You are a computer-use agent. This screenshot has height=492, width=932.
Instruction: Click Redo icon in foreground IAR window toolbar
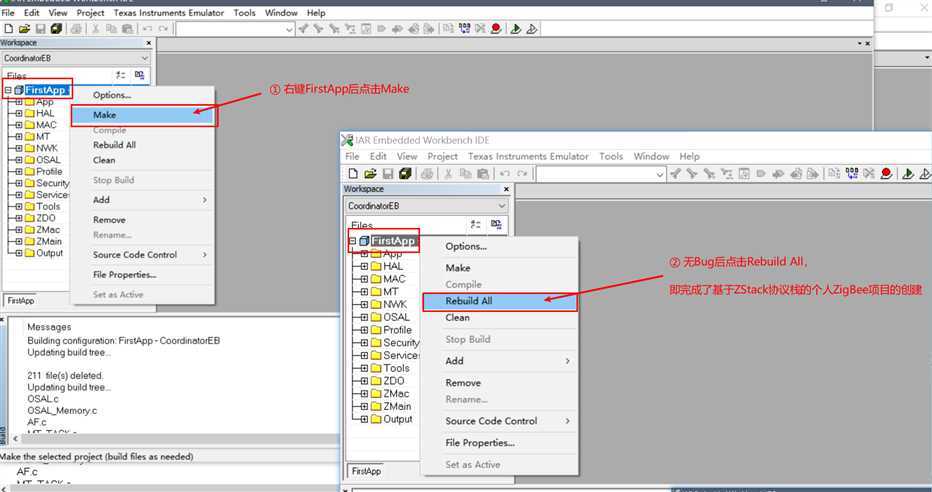point(522,174)
